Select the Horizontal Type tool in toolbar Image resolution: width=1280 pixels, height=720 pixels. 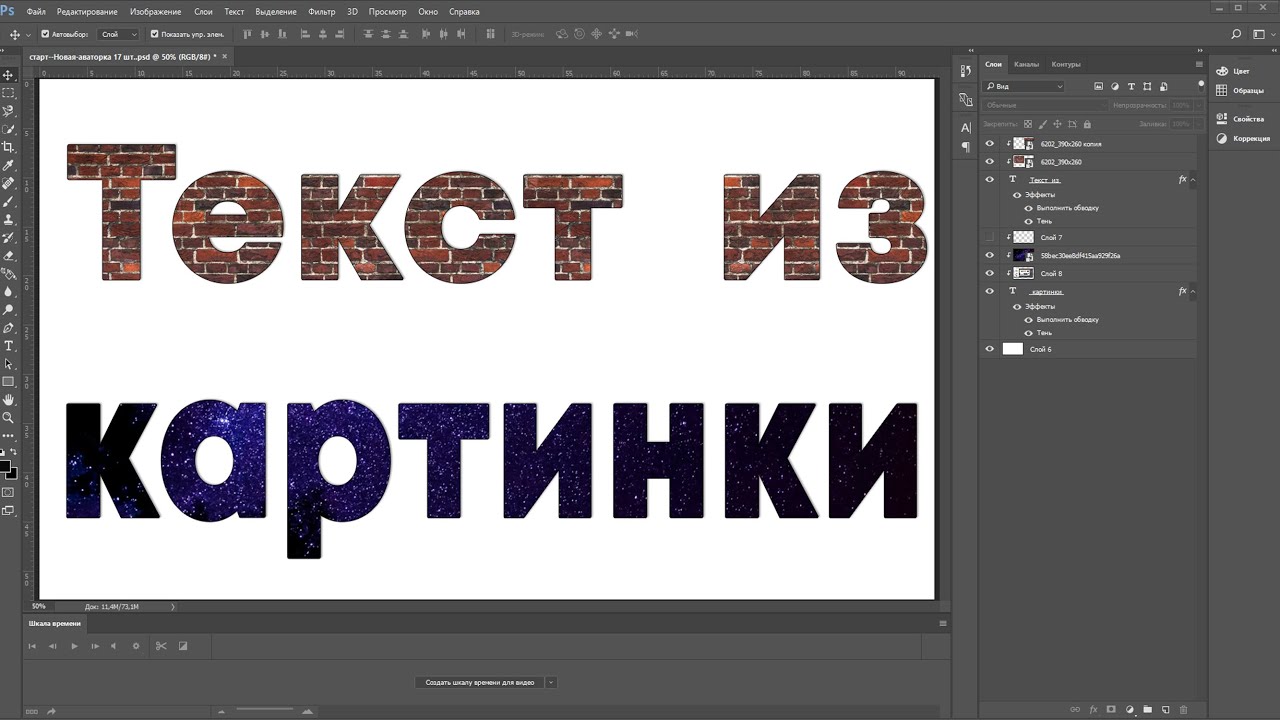[8, 346]
